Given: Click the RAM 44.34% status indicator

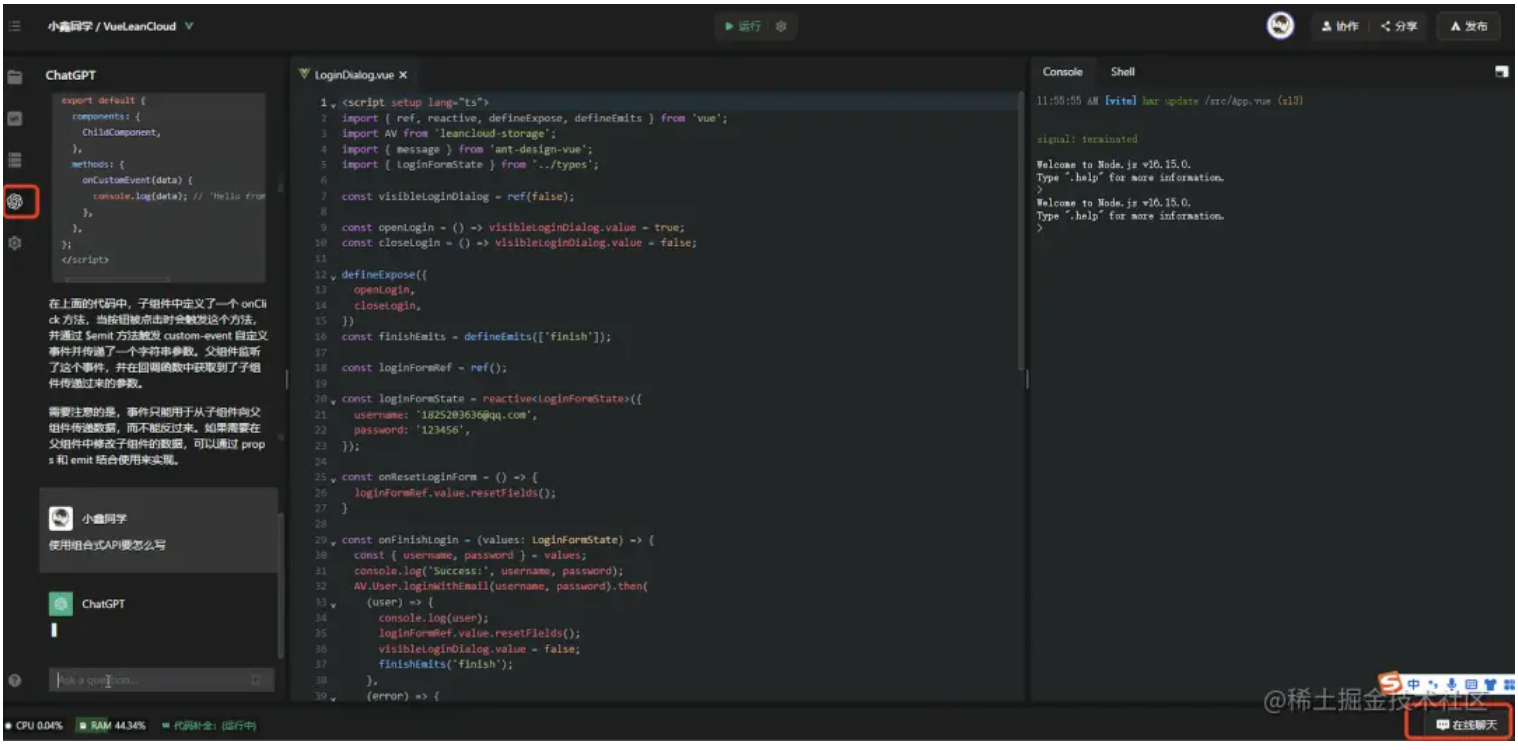Looking at the screenshot, I should click(x=112, y=725).
